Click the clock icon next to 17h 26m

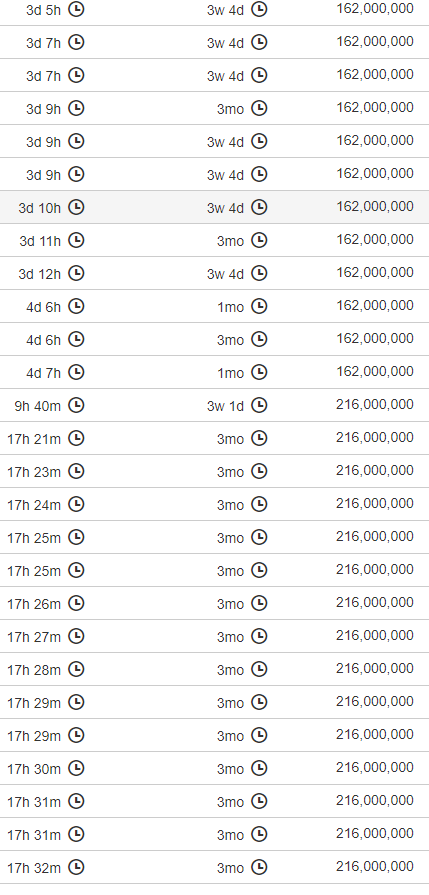(76, 603)
